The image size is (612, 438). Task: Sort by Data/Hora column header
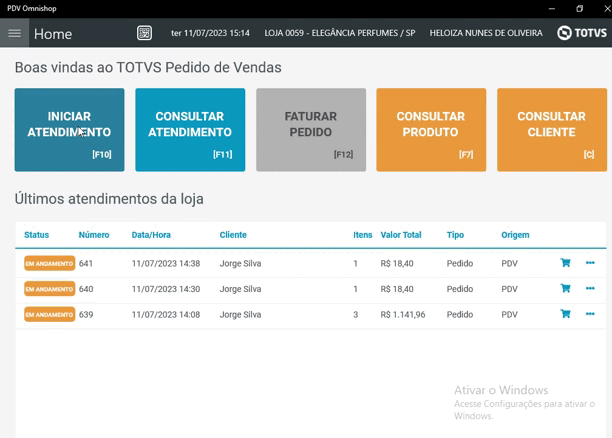click(151, 235)
